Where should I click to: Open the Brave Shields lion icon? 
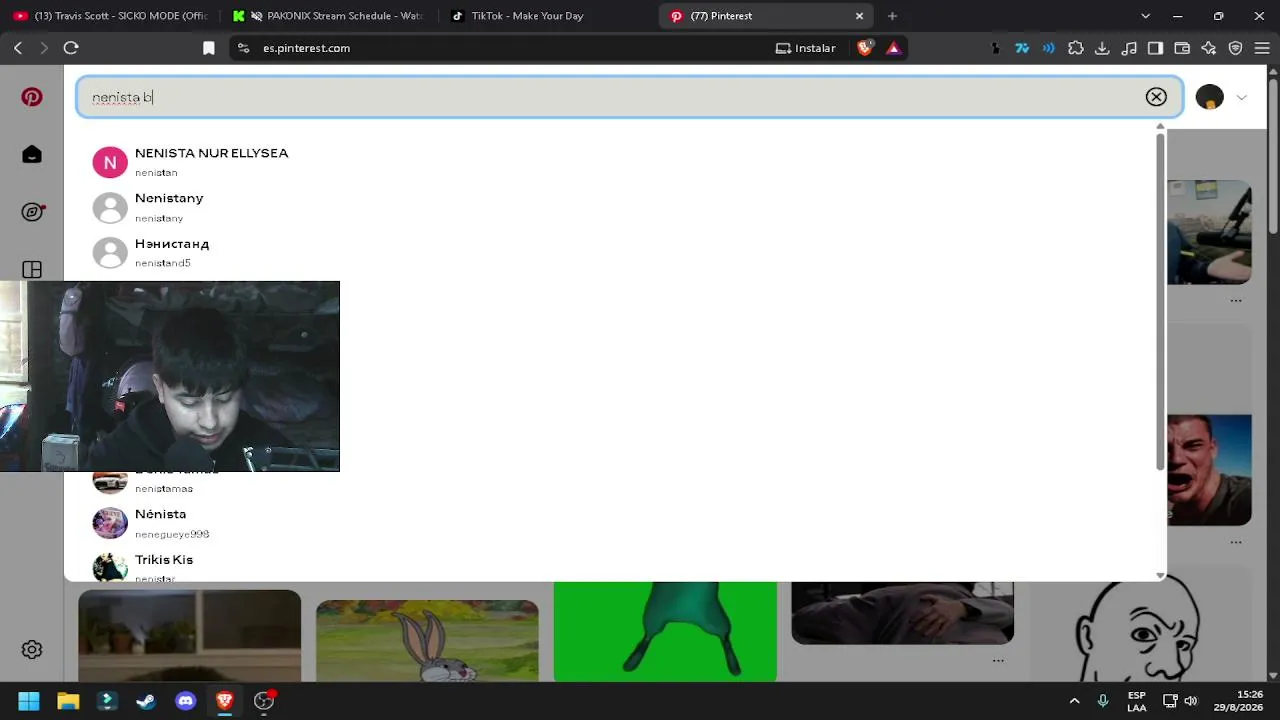865,48
